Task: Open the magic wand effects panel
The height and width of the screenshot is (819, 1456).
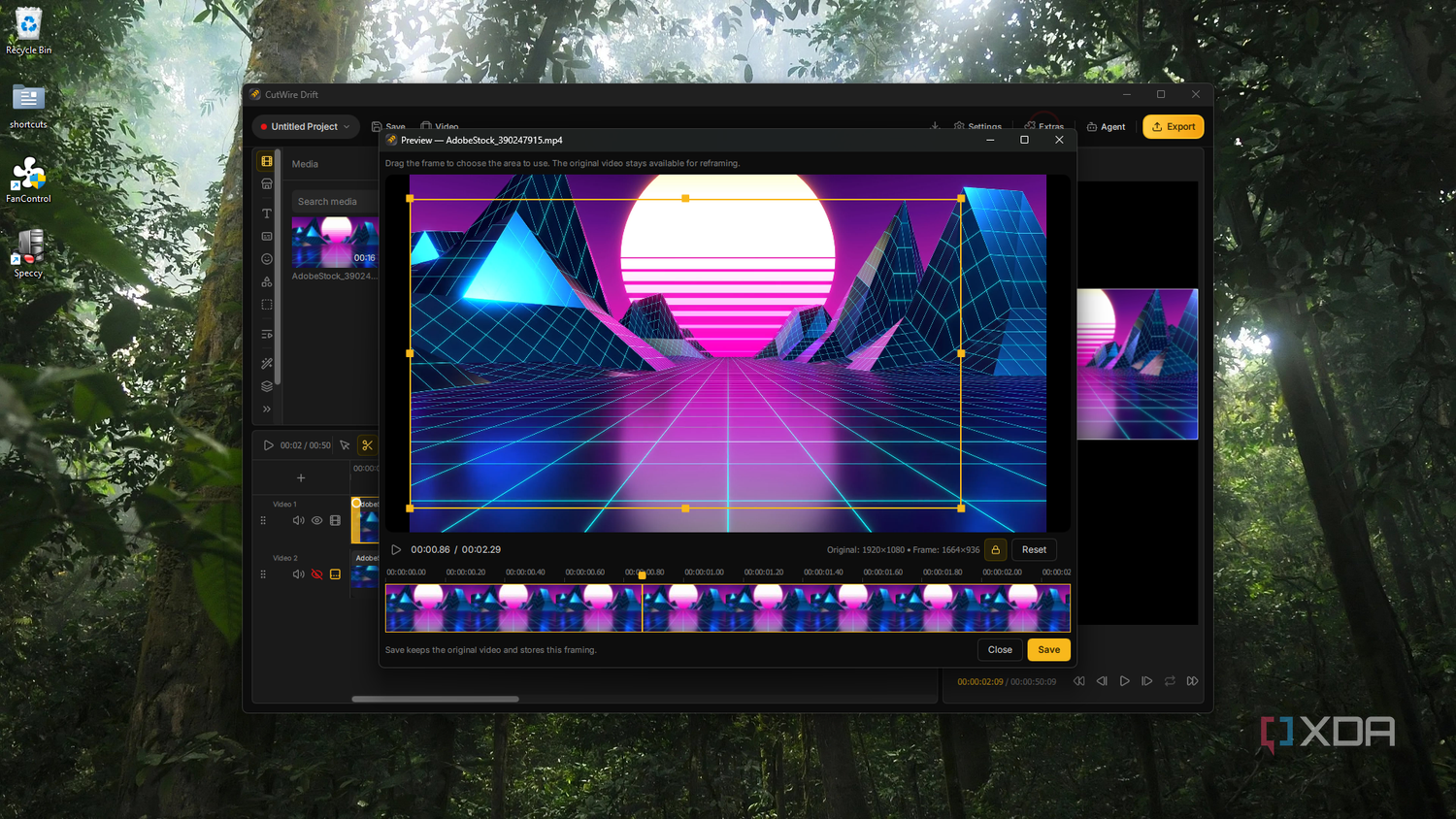Action: pos(267,363)
